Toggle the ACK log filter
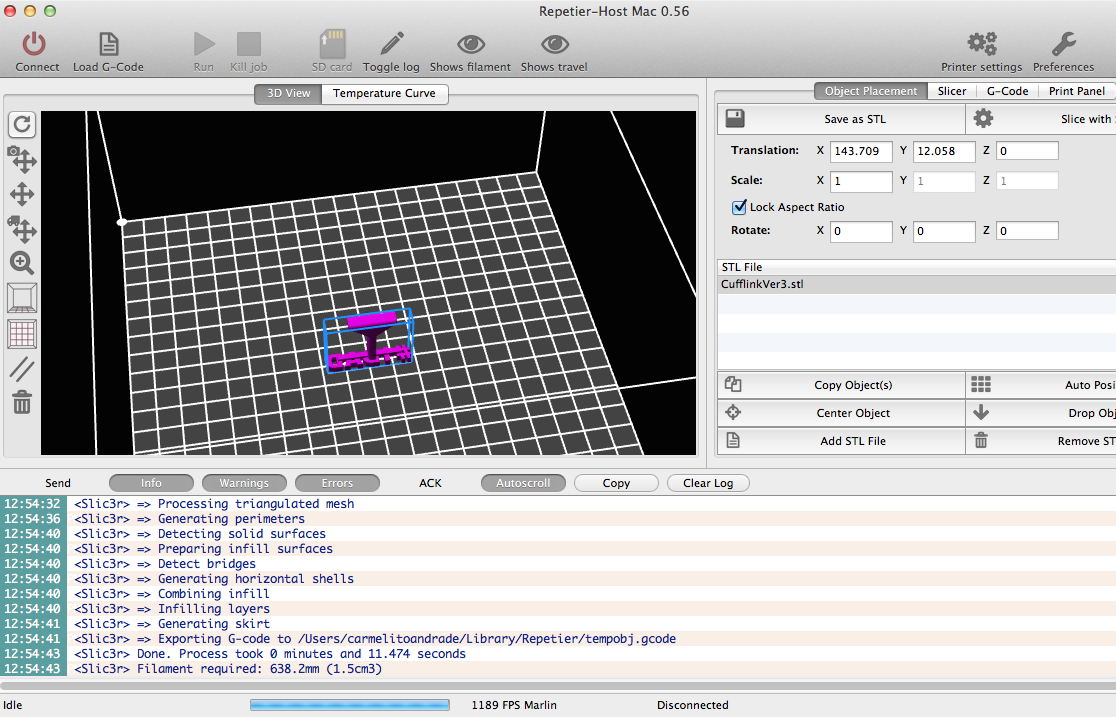 point(430,483)
